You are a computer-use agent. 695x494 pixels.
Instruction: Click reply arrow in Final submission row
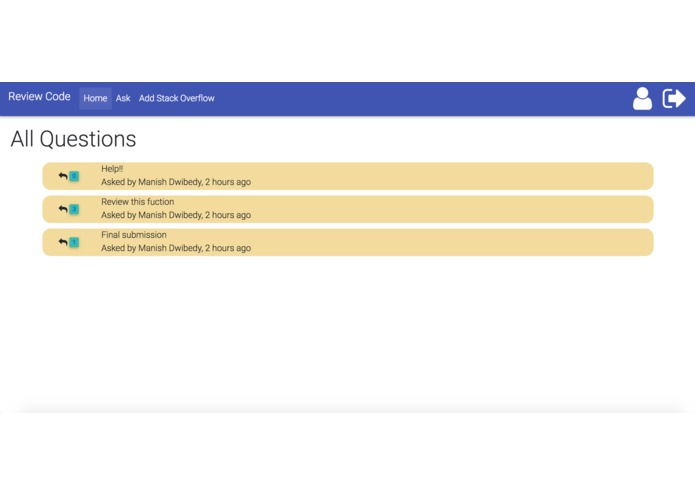[63, 242]
